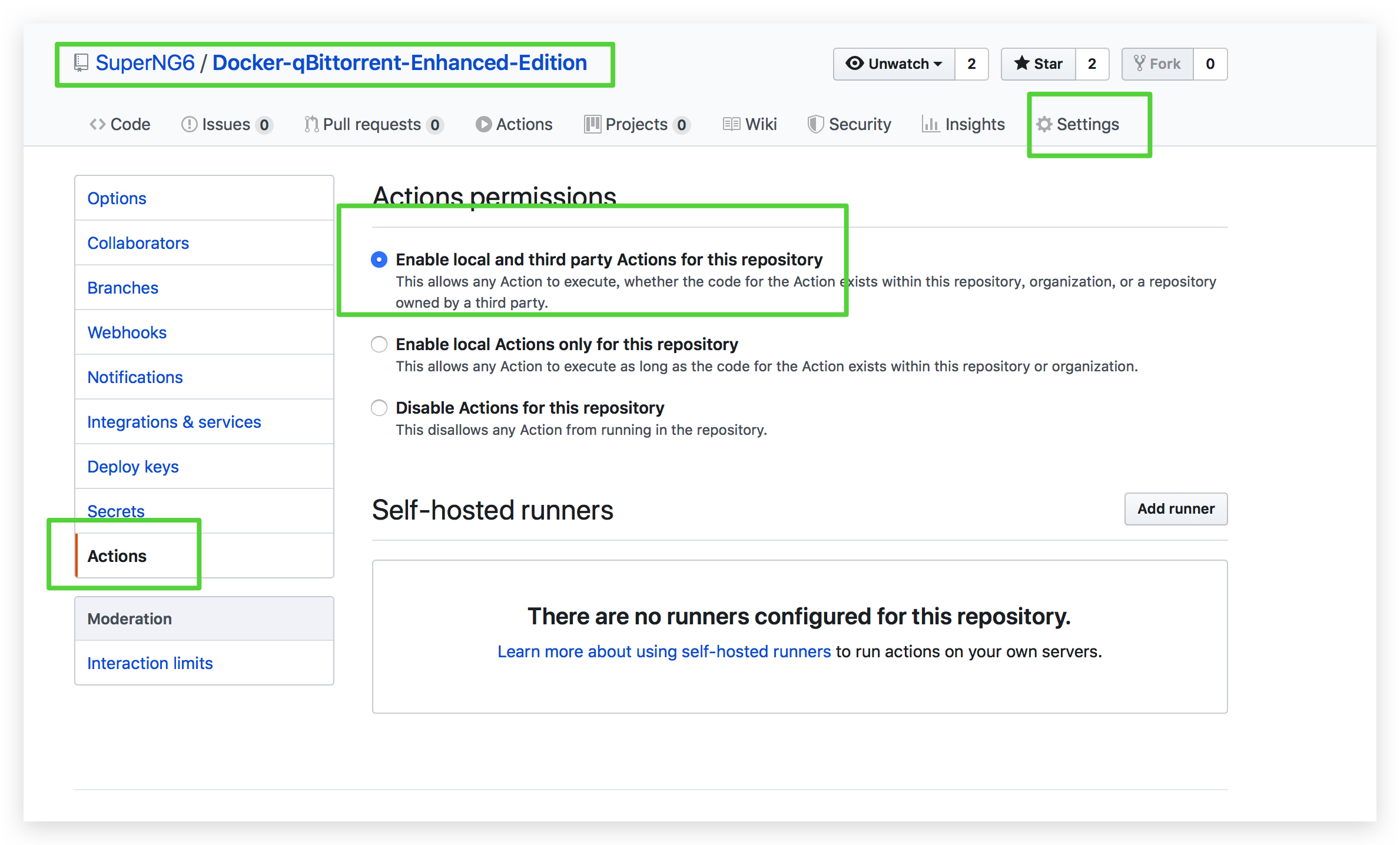Open SuperNG6 owner profile link
1400x845 pixels.
(x=145, y=63)
